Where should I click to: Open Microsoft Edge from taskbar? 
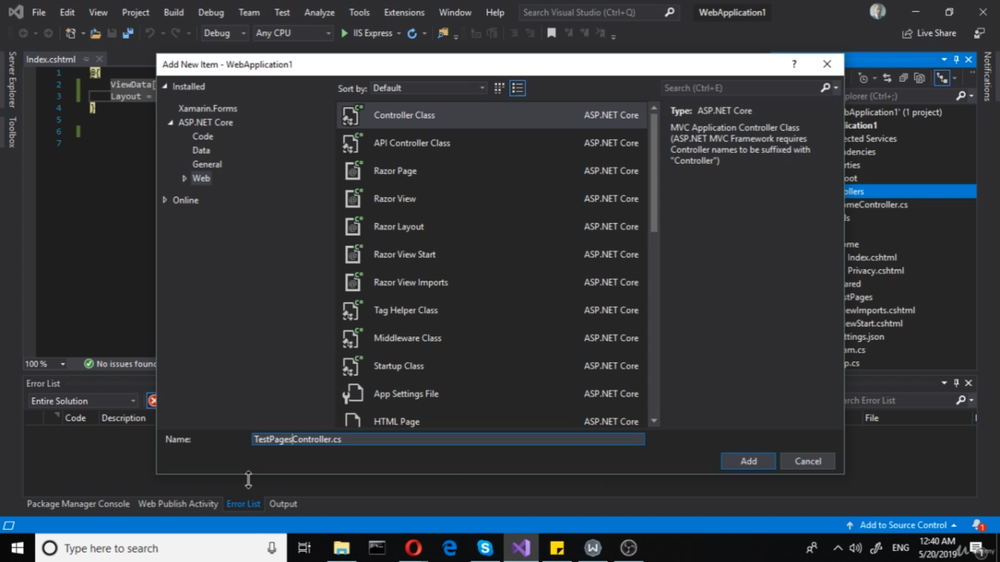tap(450, 548)
